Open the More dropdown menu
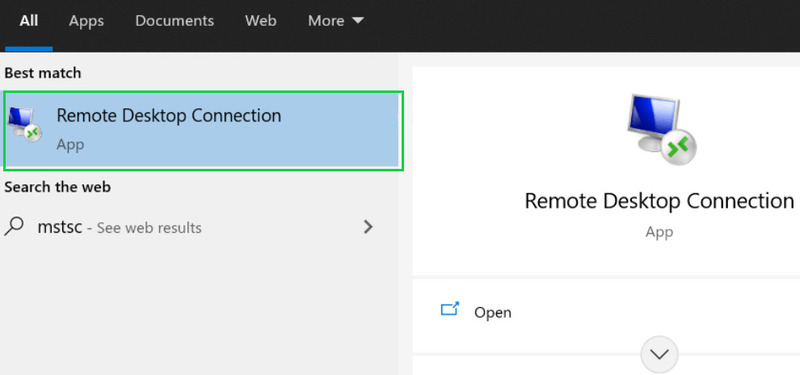This screenshot has width=800, height=375. point(336,21)
